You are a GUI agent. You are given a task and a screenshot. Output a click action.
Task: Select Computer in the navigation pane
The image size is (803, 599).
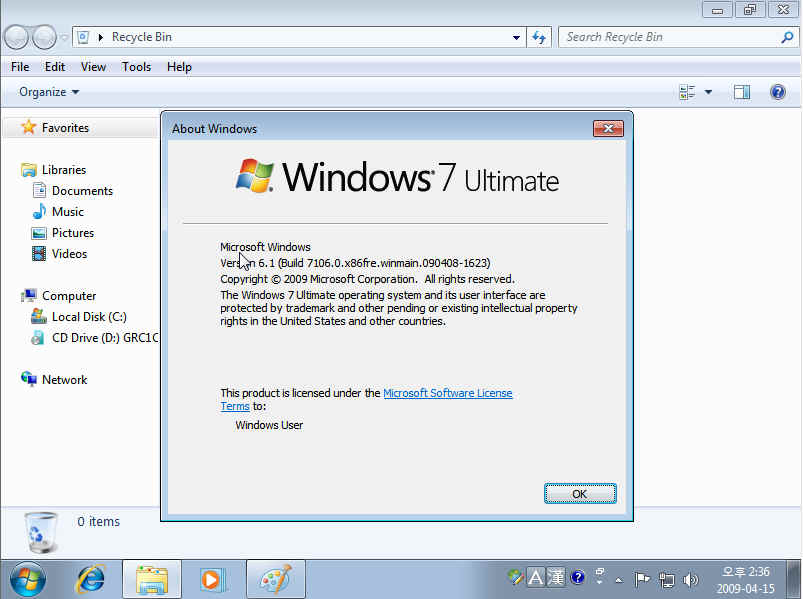point(69,296)
